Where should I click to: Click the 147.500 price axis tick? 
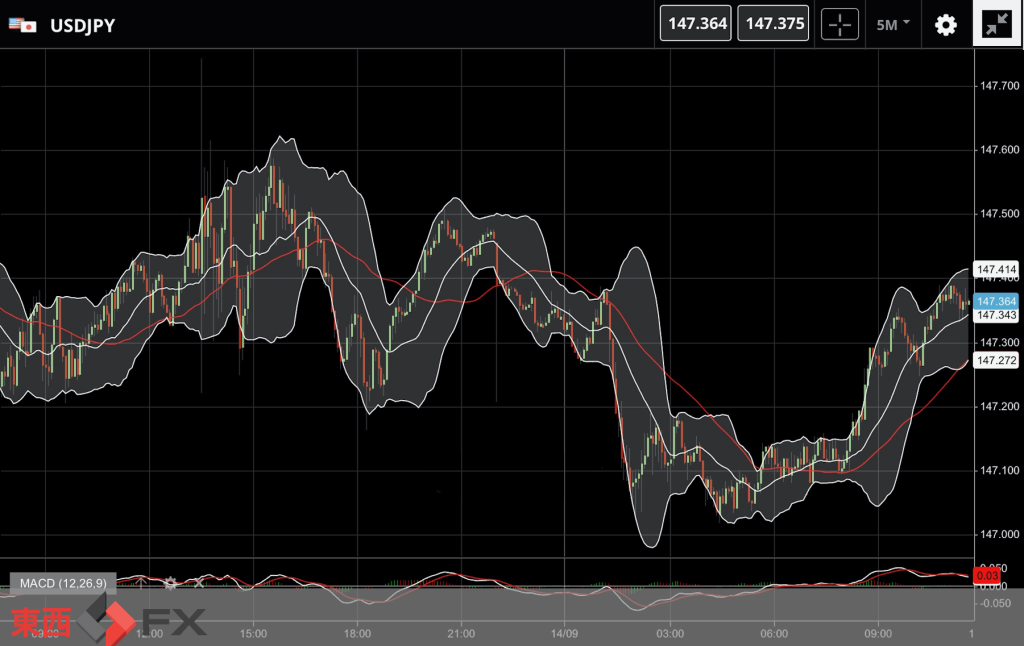point(999,214)
